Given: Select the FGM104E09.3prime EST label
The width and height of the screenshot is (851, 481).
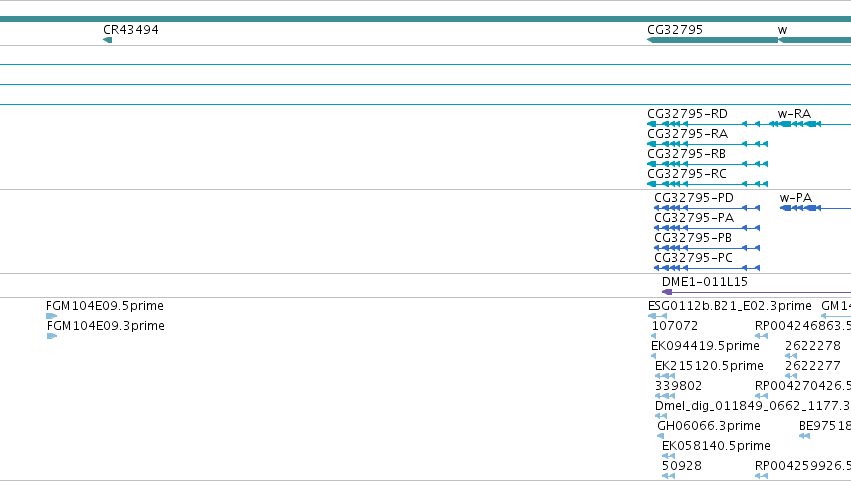Looking at the screenshot, I should click(x=106, y=326).
